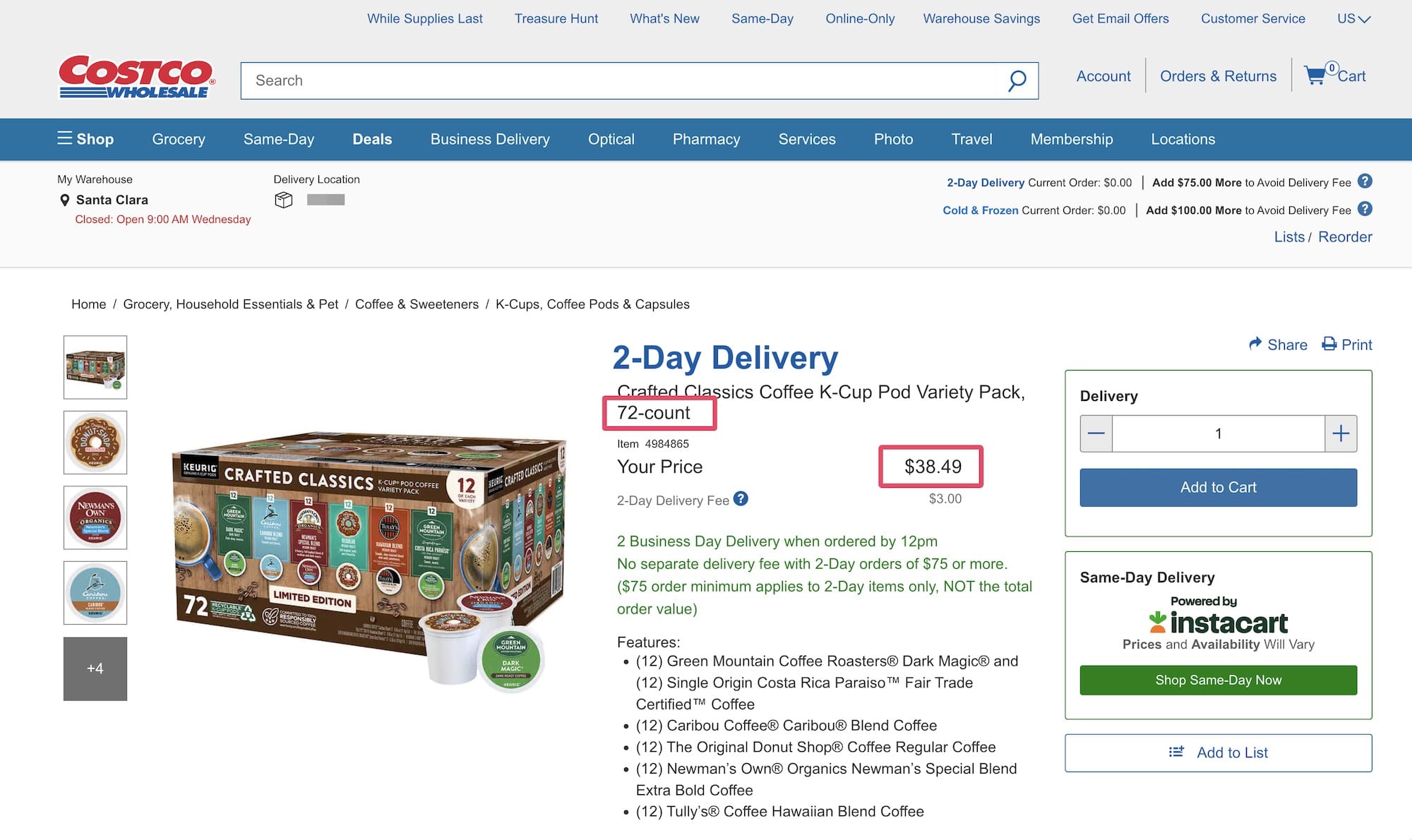The width and height of the screenshot is (1412, 840).
Task: Increase quantity with plus button
Action: pyautogui.click(x=1341, y=433)
